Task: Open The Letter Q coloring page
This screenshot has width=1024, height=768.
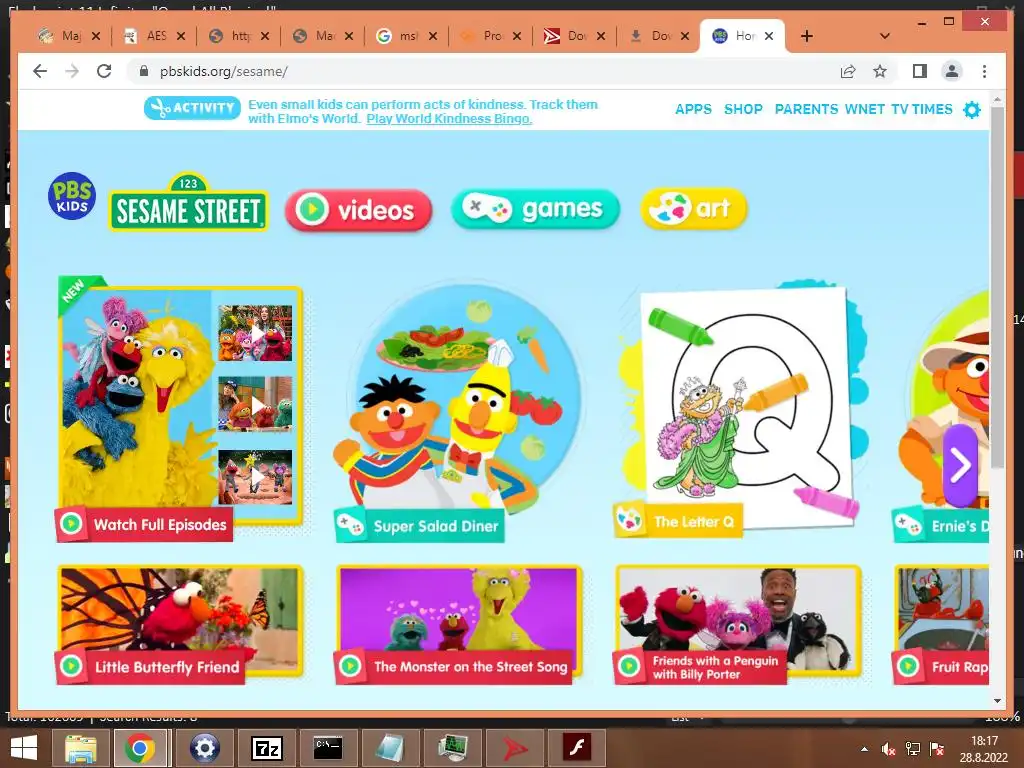Action: coord(741,408)
